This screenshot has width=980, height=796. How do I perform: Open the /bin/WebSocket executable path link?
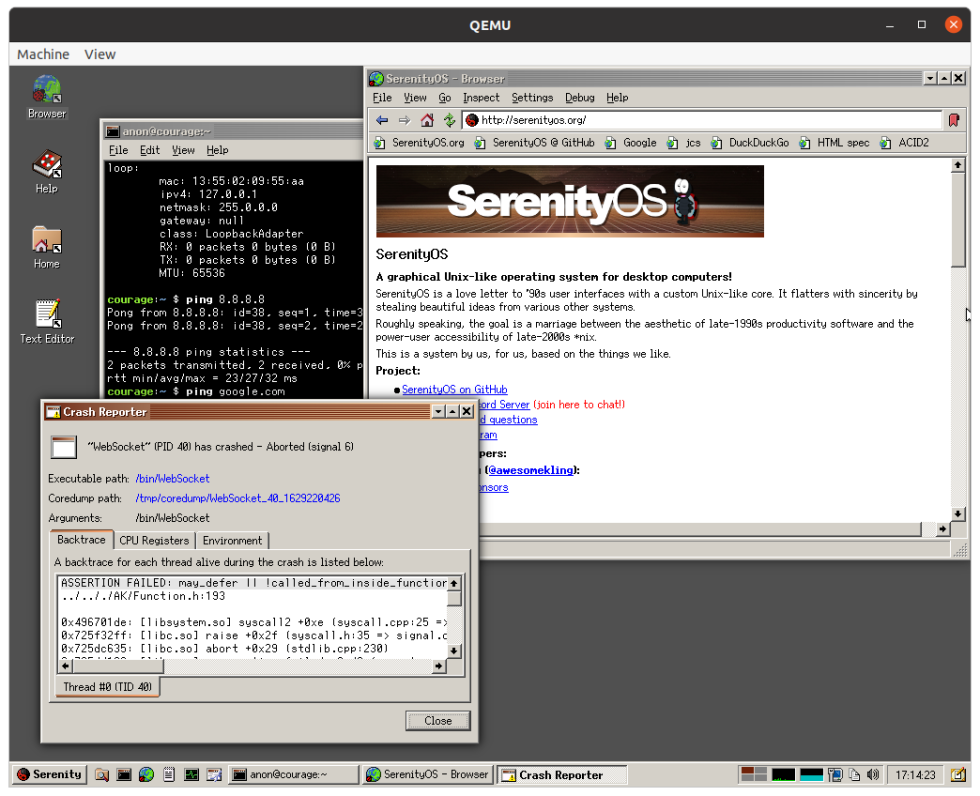coord(172,478)
